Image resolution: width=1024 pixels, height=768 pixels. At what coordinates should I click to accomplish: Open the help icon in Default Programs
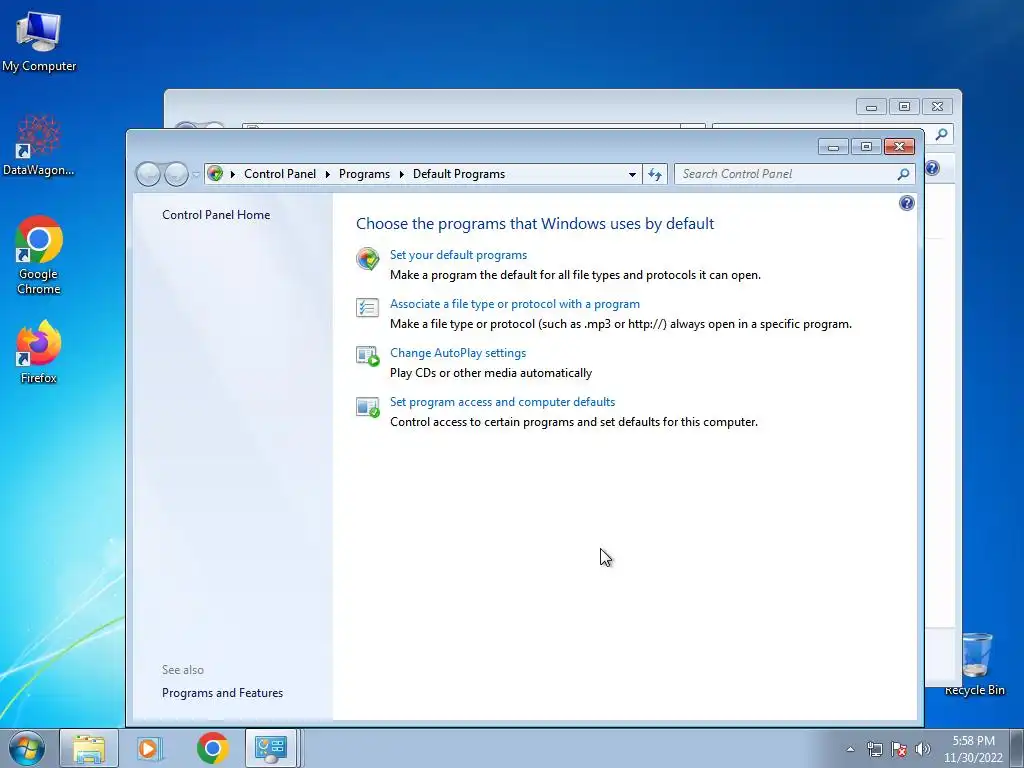[906, 203]
